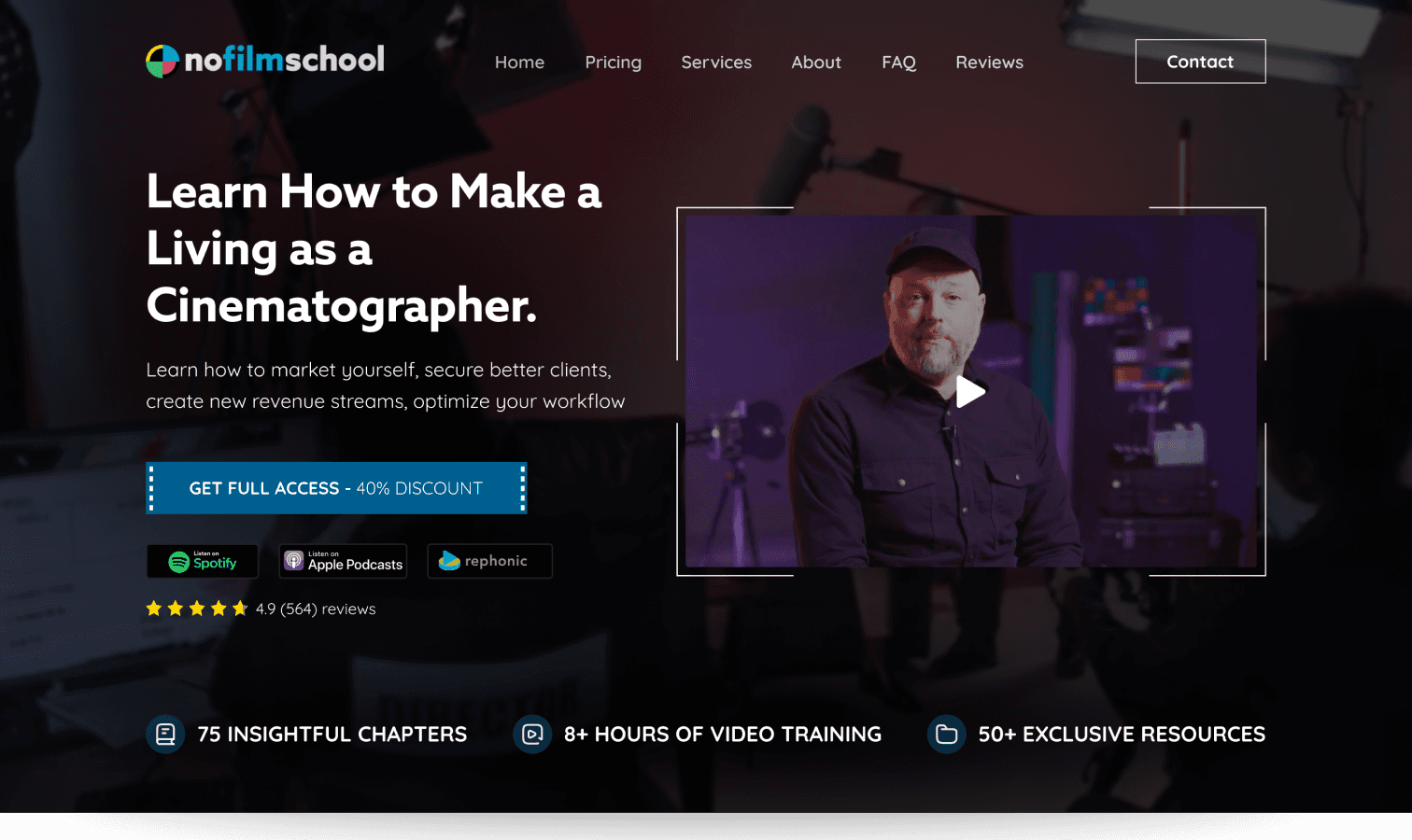Viewport: 1412px width, 840px height.
Task: Open the 4.9 (564) reviews link
Action: coord(316,609)
